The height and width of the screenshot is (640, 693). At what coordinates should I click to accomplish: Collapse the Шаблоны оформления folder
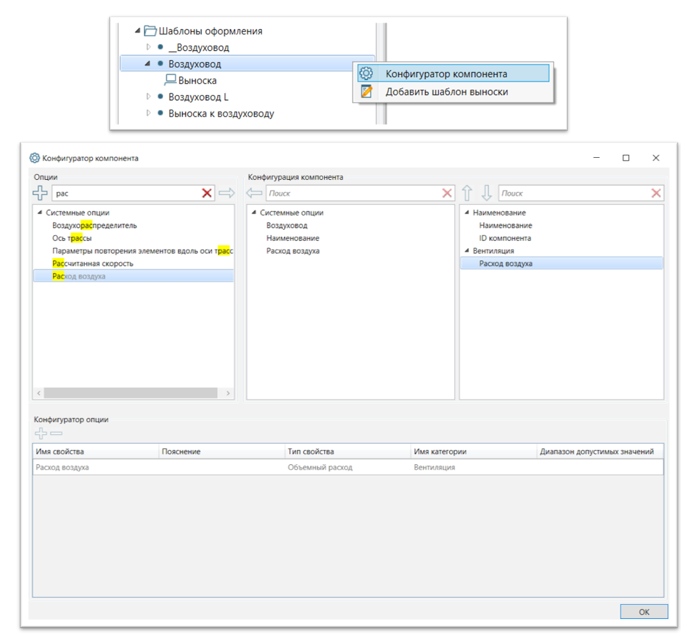click(x=137, y=31)
